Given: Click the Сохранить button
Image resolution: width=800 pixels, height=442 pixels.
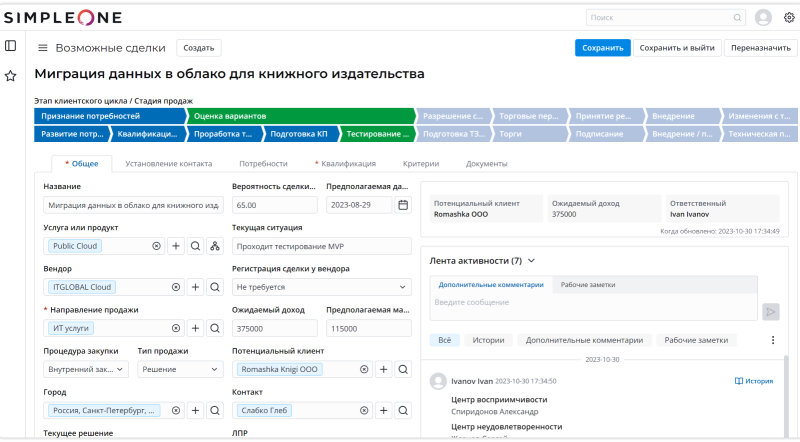Looking at the screenshot, I should click(x=603, y=48).
